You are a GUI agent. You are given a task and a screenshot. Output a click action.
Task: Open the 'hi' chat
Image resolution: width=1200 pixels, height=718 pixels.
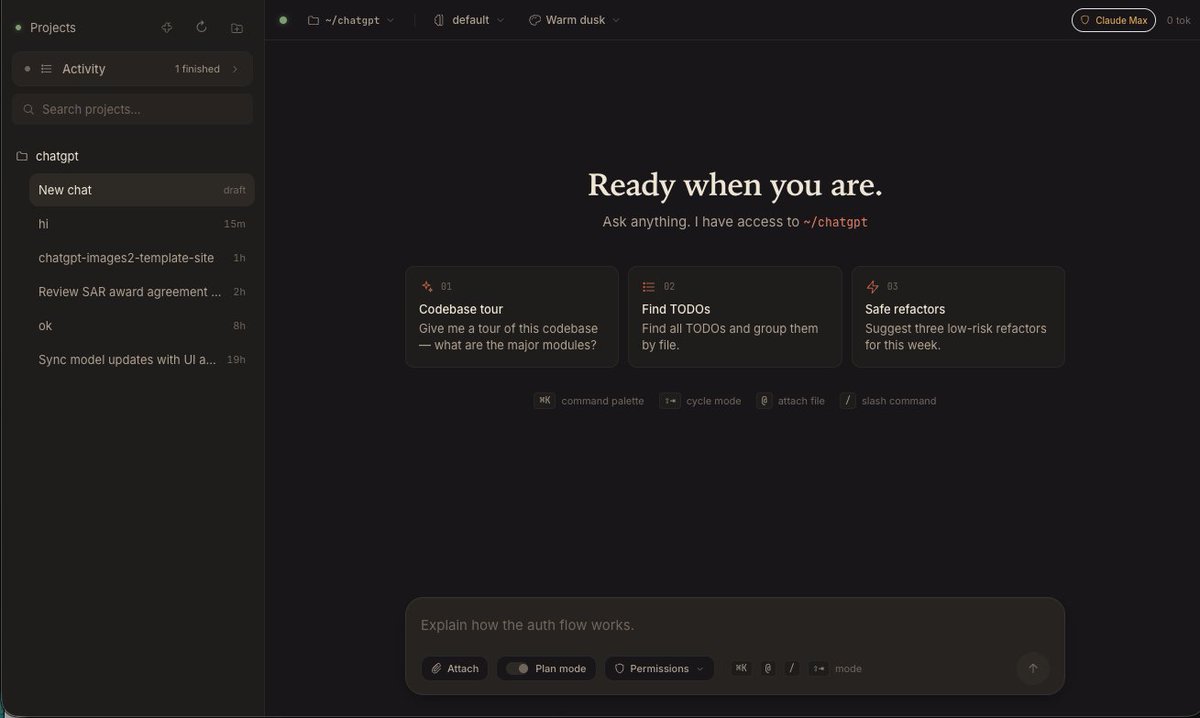(142, 224)
